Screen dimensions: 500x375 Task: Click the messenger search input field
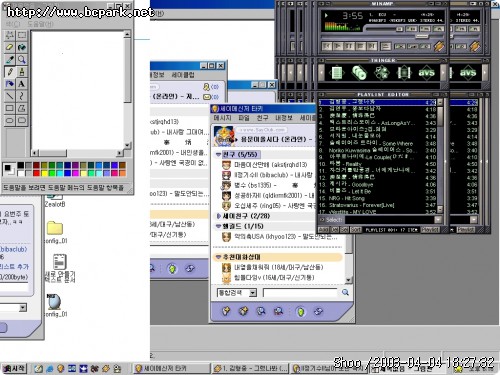point(300,293)
